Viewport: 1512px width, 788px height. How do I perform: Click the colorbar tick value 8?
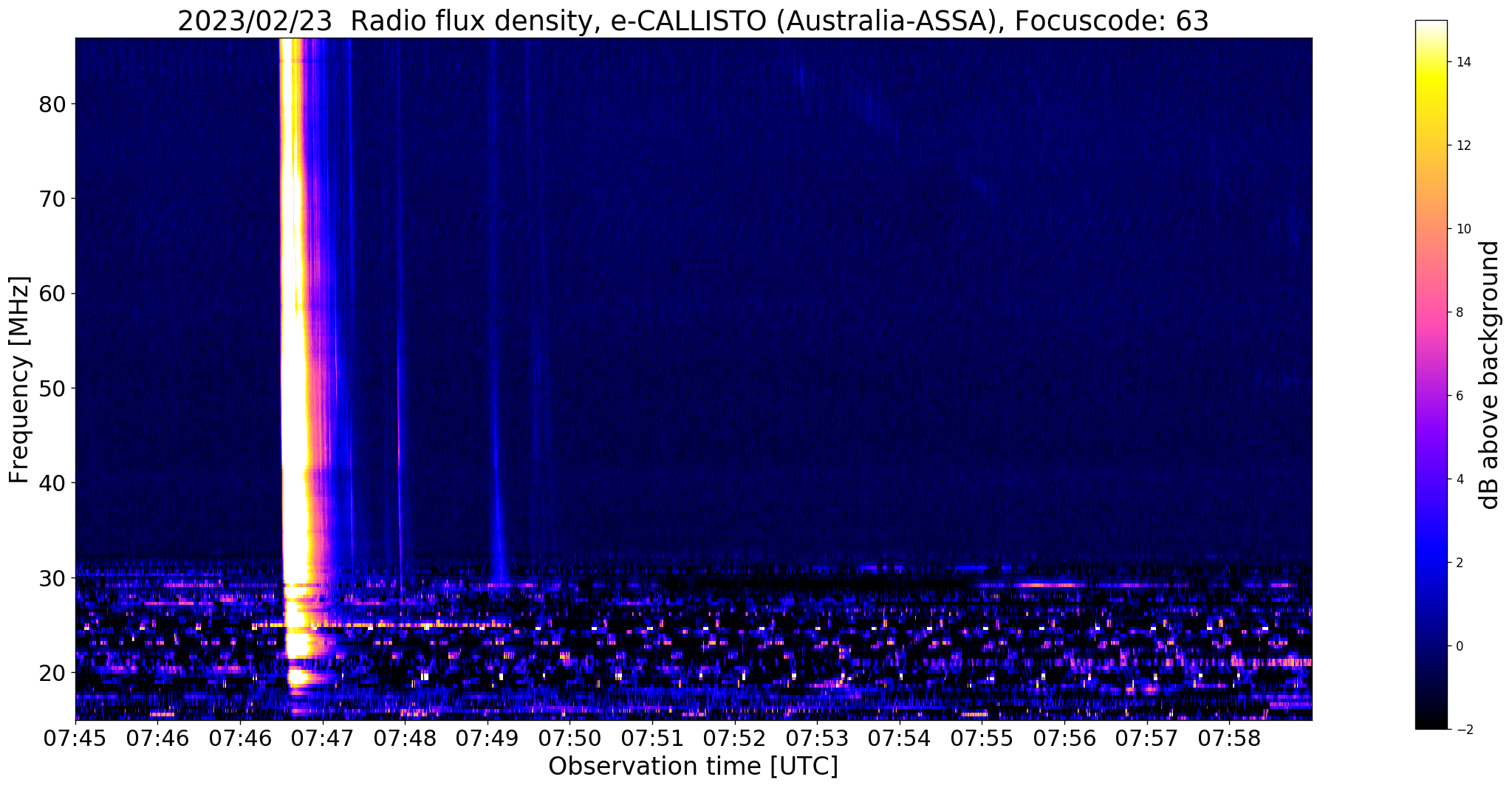pyautogui.click(x=1460, y=312)
